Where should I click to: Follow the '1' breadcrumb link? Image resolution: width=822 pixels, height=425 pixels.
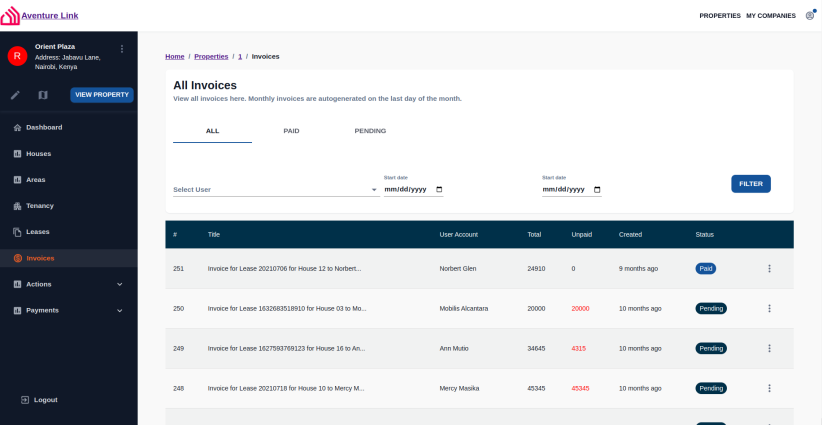pyautogui.click(x=240, y=57)
